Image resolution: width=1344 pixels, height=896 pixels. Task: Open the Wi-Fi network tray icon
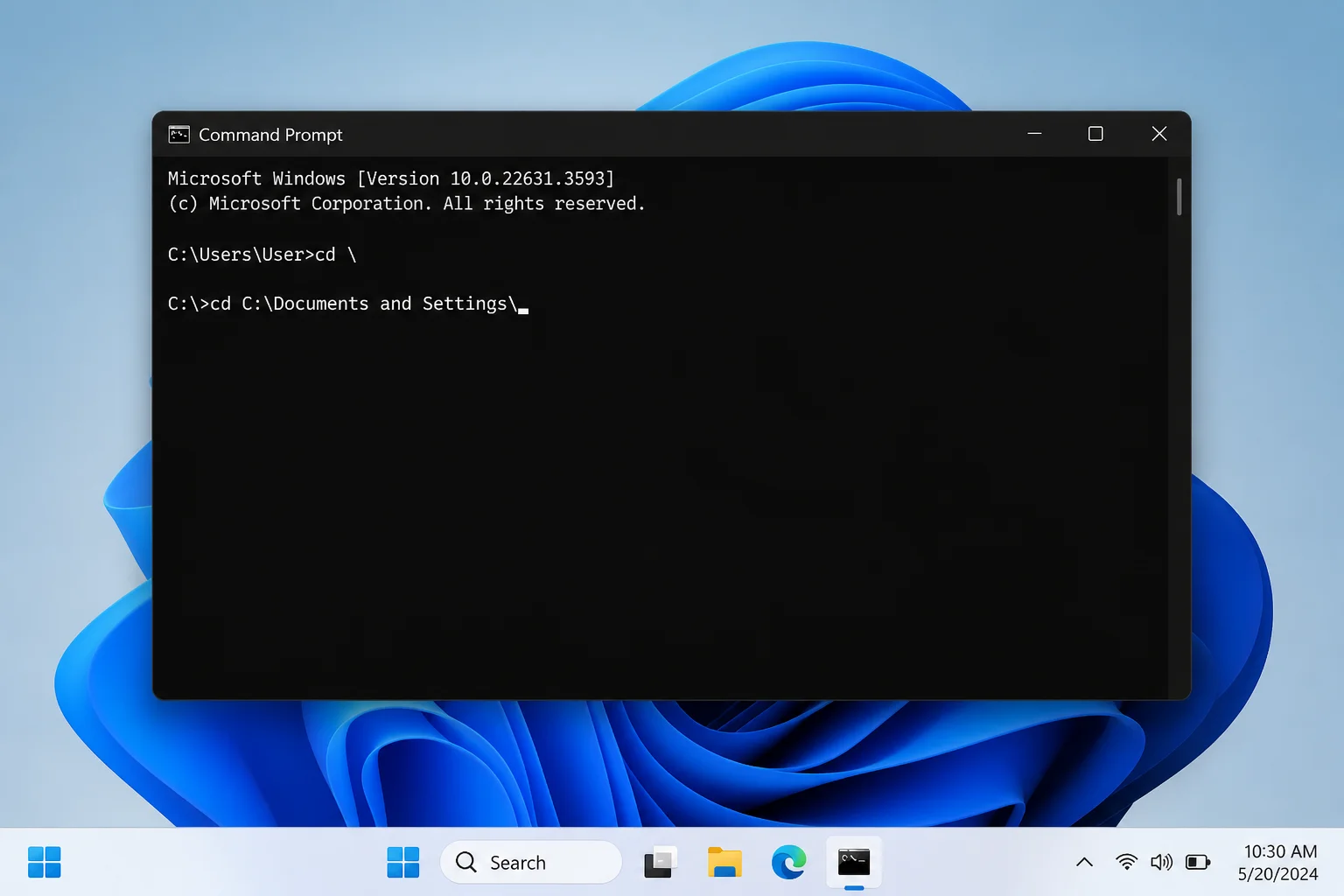pos(1127,863)
